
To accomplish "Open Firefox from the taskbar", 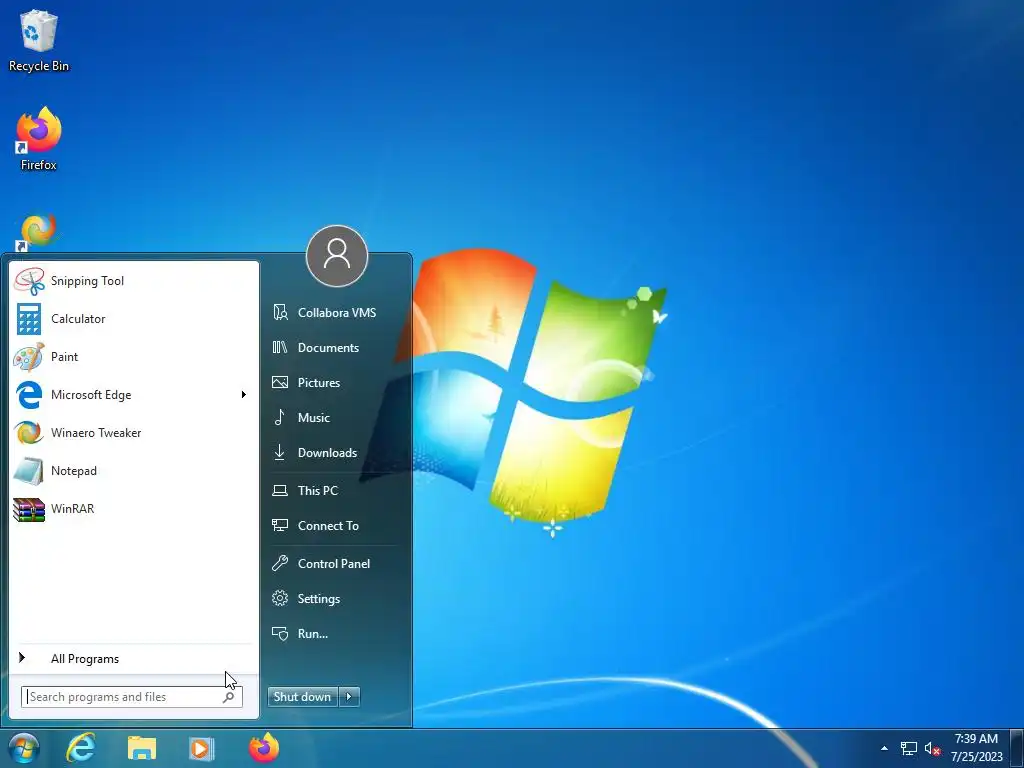I will [264, 748].
